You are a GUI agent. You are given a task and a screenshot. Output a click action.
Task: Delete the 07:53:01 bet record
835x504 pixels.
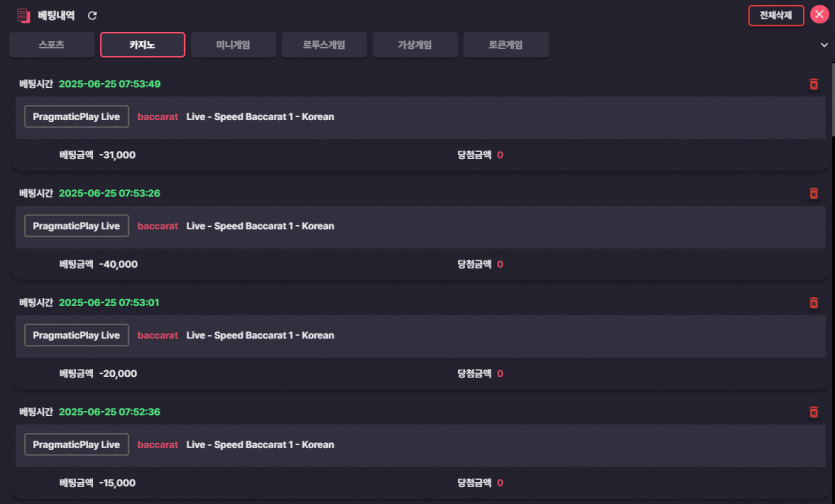pyautogui.click(x=813, y=303)
